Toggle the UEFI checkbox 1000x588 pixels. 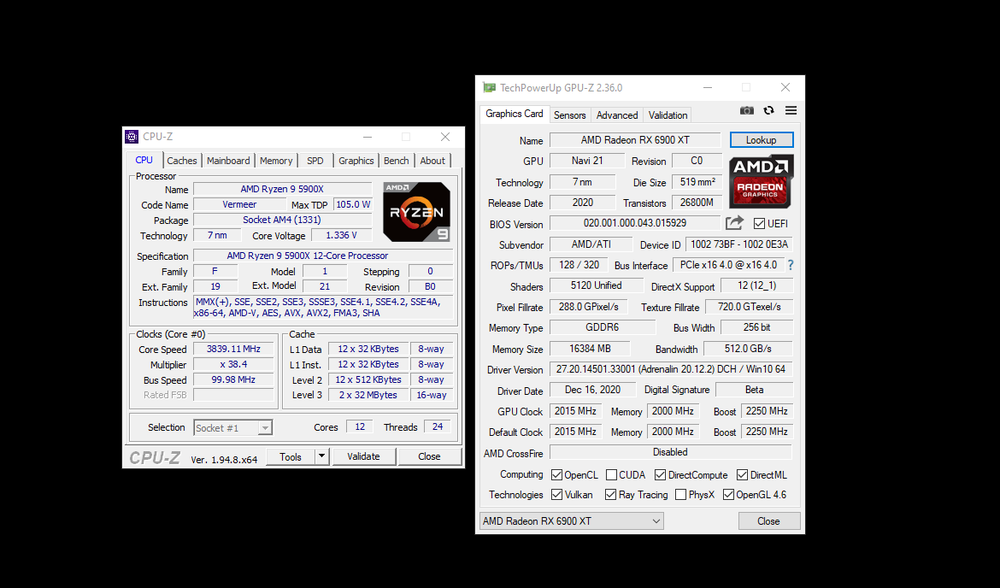[x=759, y=224]
